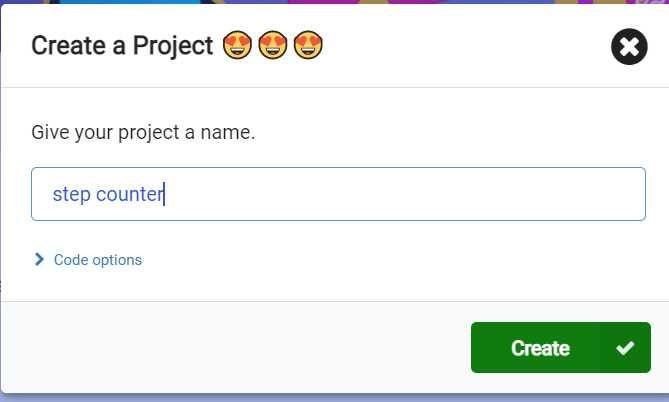Click the word "Create" in dialog title
Image resolution: width=669 pixels, height=402 pixels.
62,46
